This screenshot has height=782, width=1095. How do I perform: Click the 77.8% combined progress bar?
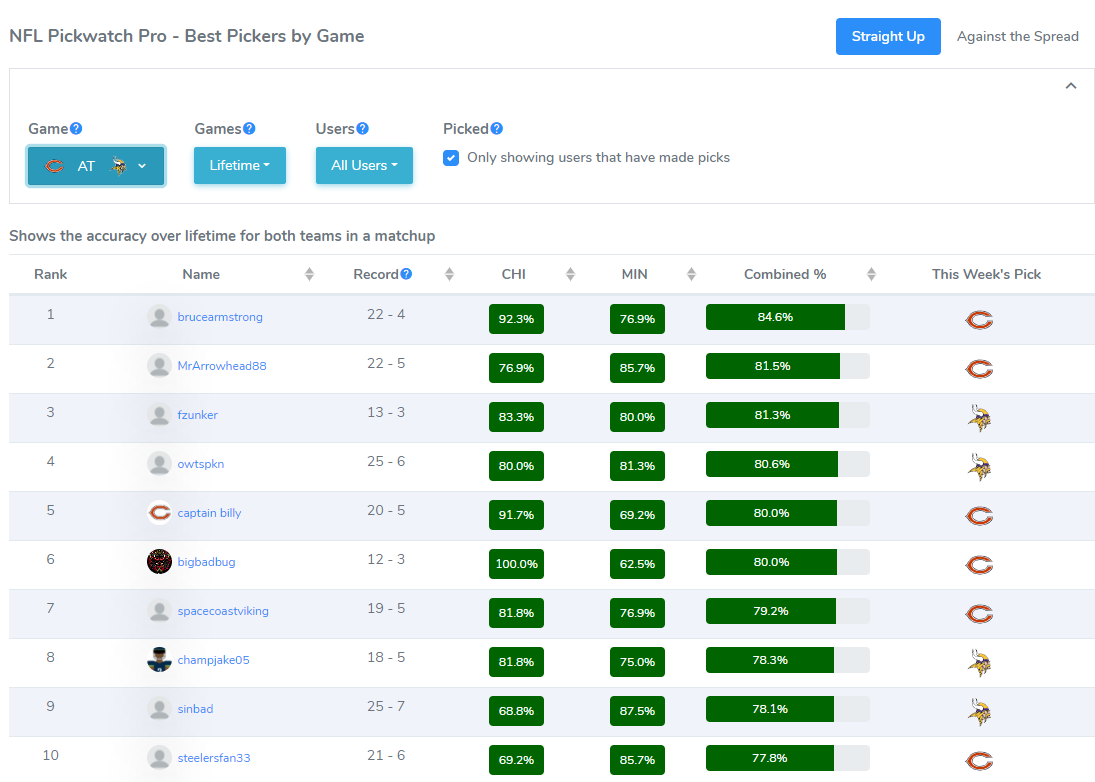[x=788, y=758]
